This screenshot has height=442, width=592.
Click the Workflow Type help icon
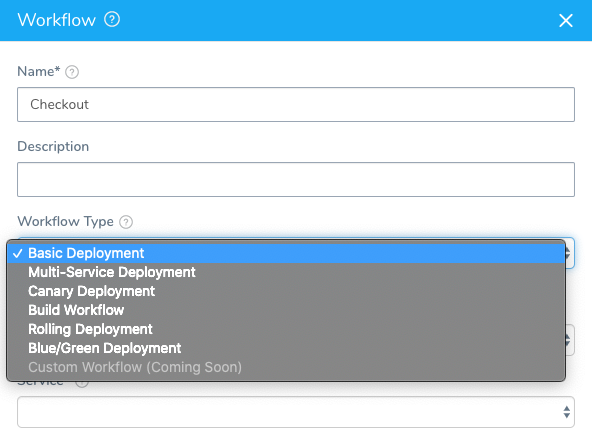[x=126, y=222]
